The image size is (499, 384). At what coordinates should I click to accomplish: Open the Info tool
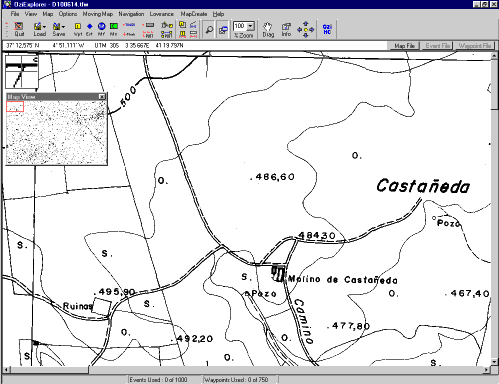coord(286,29)
